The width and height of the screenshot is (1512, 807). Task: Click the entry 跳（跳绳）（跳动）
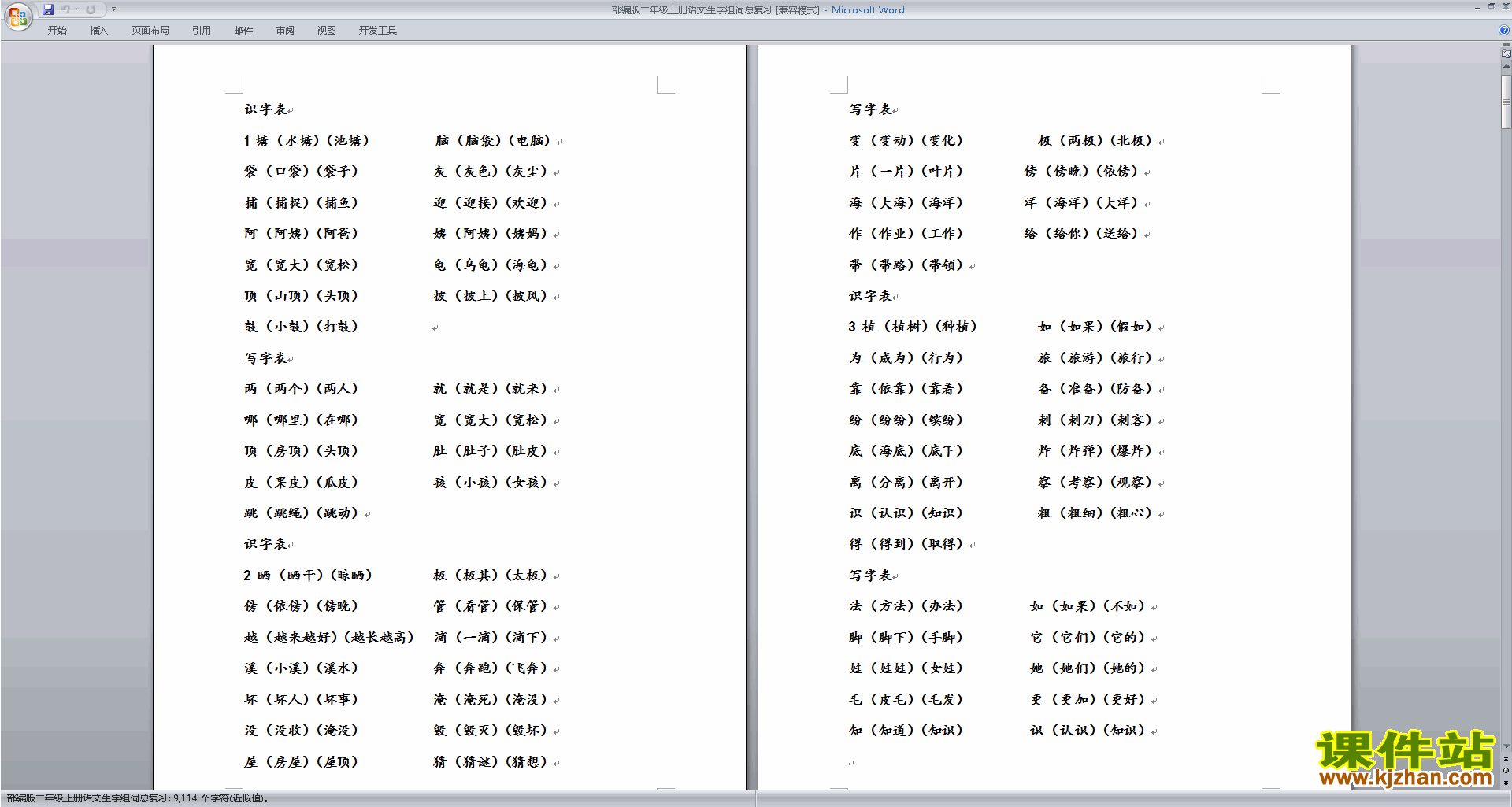coord(301,513)
